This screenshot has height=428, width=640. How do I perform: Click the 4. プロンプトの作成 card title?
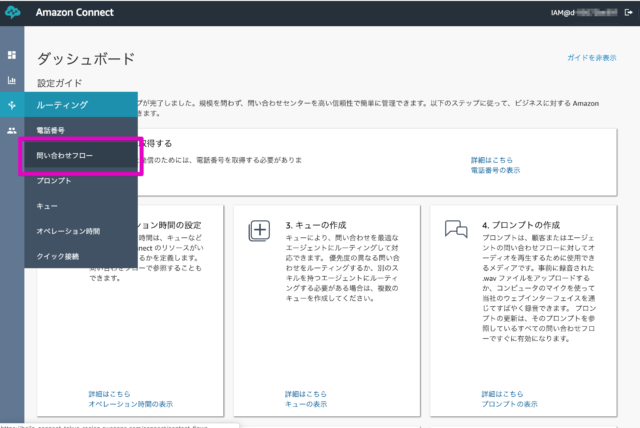pos(521,225)
